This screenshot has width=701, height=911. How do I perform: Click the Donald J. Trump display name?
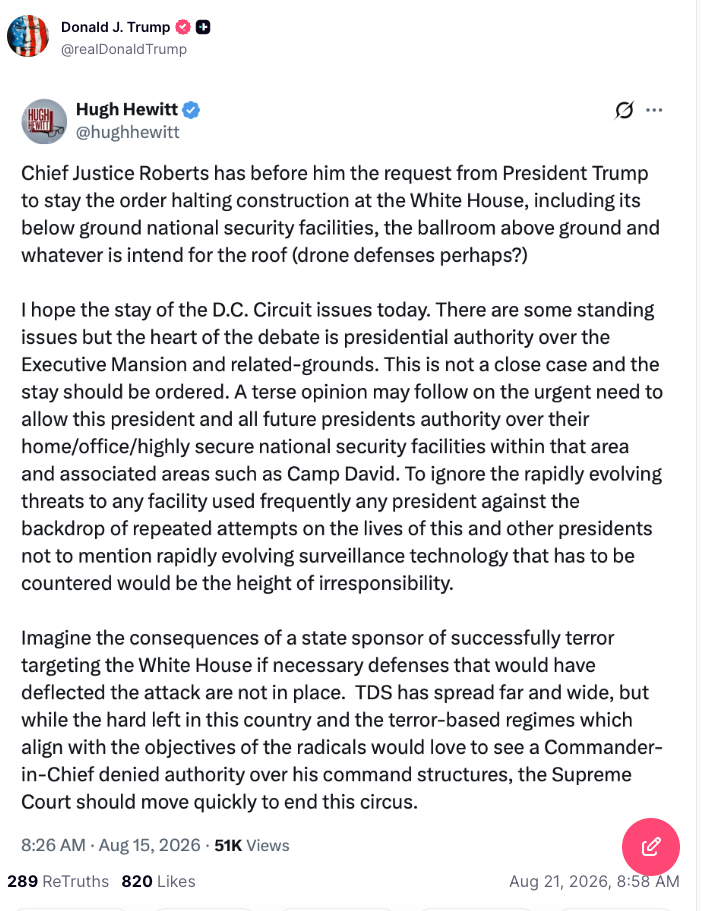[115, 27]
